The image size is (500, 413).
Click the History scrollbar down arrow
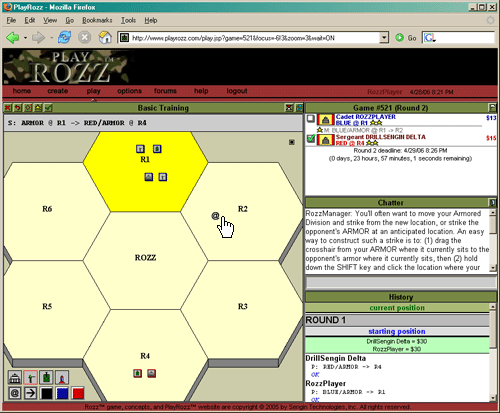[493, 398]
